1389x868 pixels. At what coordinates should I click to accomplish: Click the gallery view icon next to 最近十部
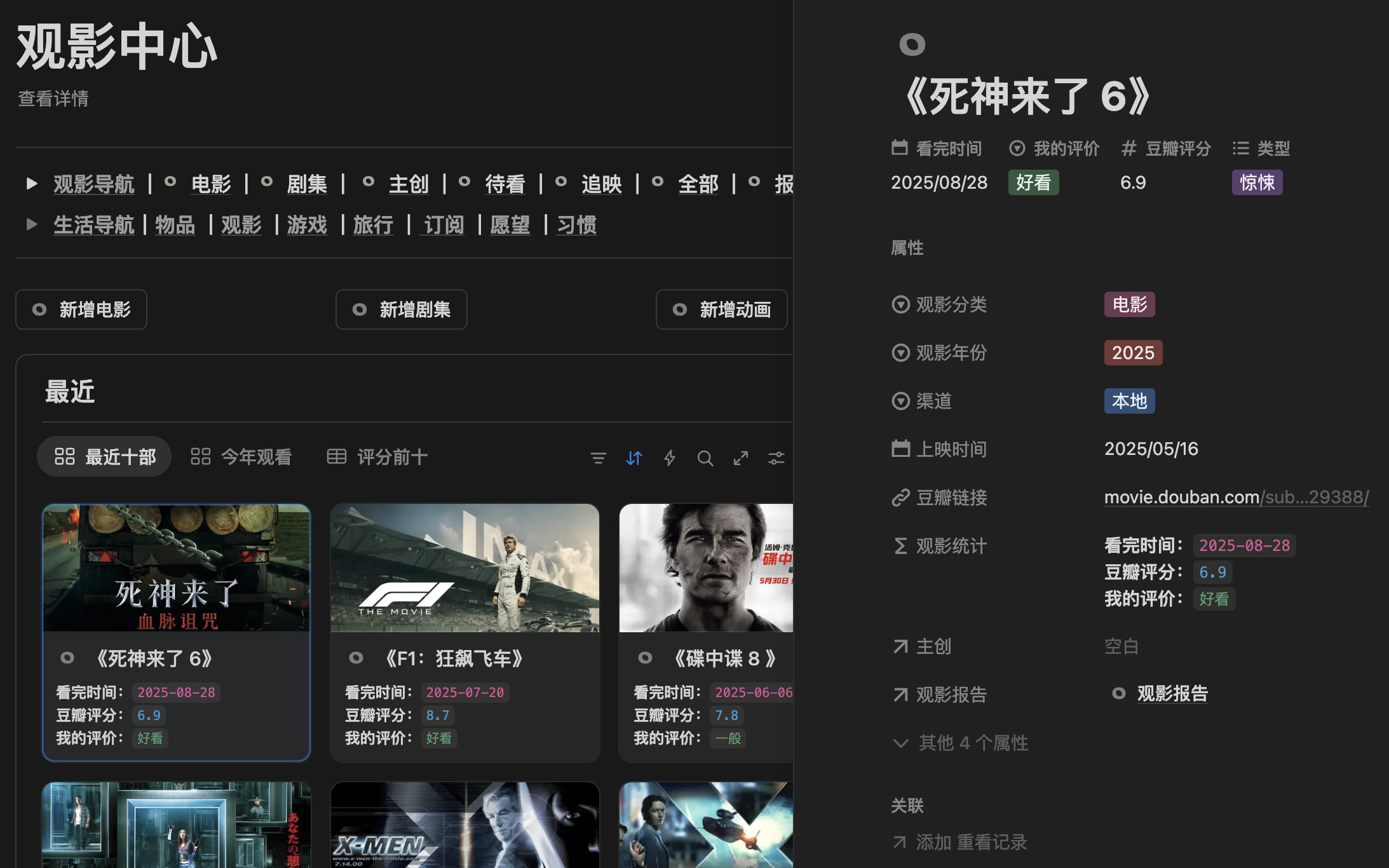click(x=64, y=456)
